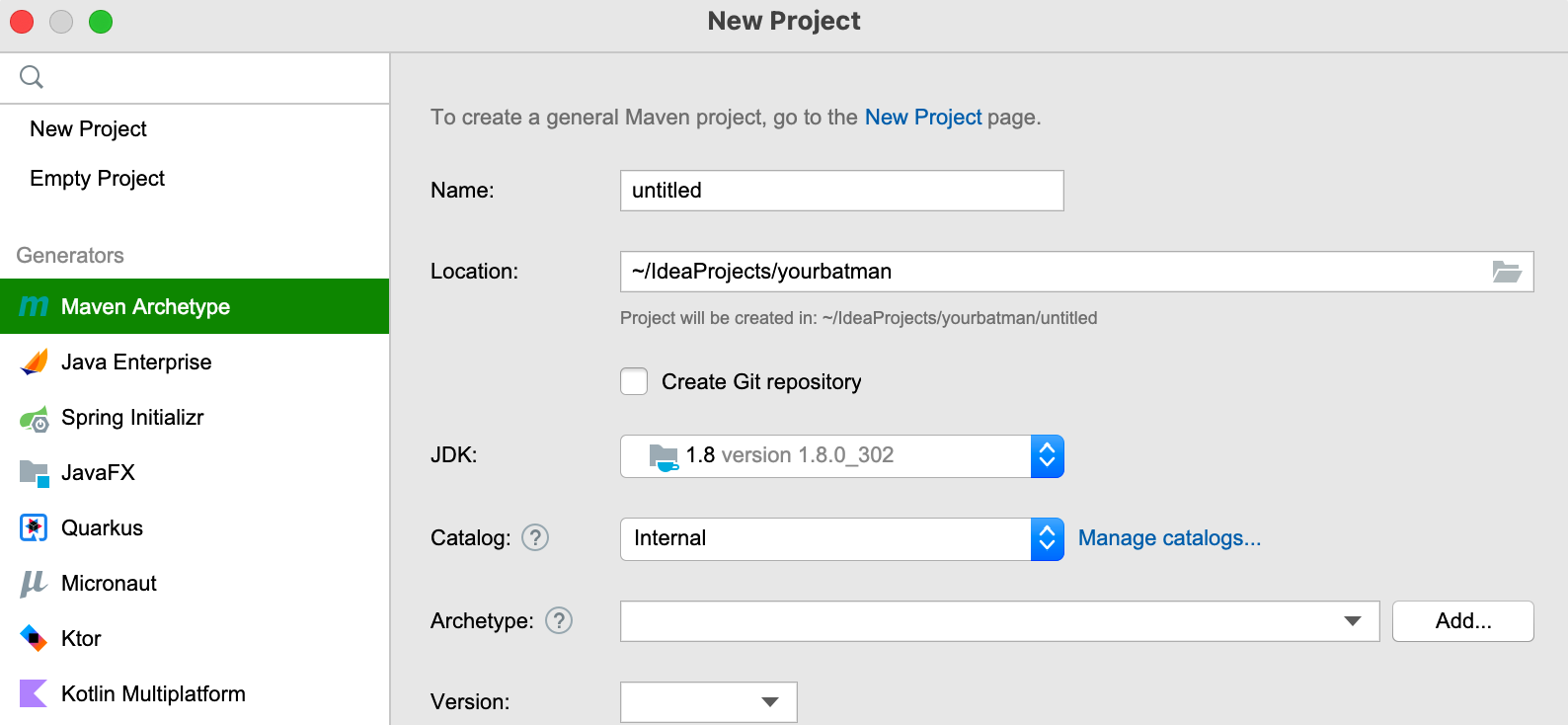1568x725 pixels.
Task: Click the Micronaut mu icon
Action: point(34,584)
